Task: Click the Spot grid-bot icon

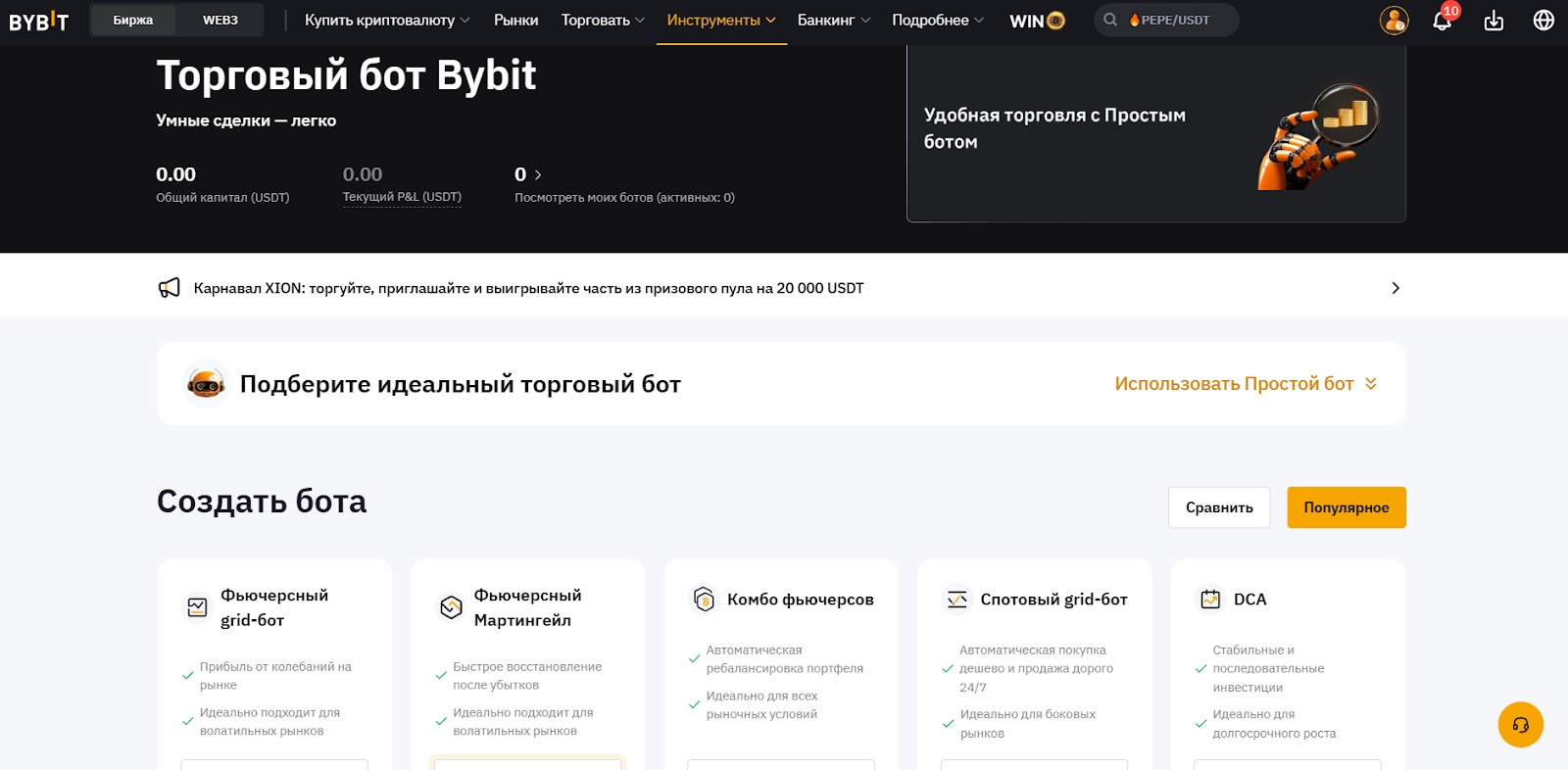Action: coord(957,599)
